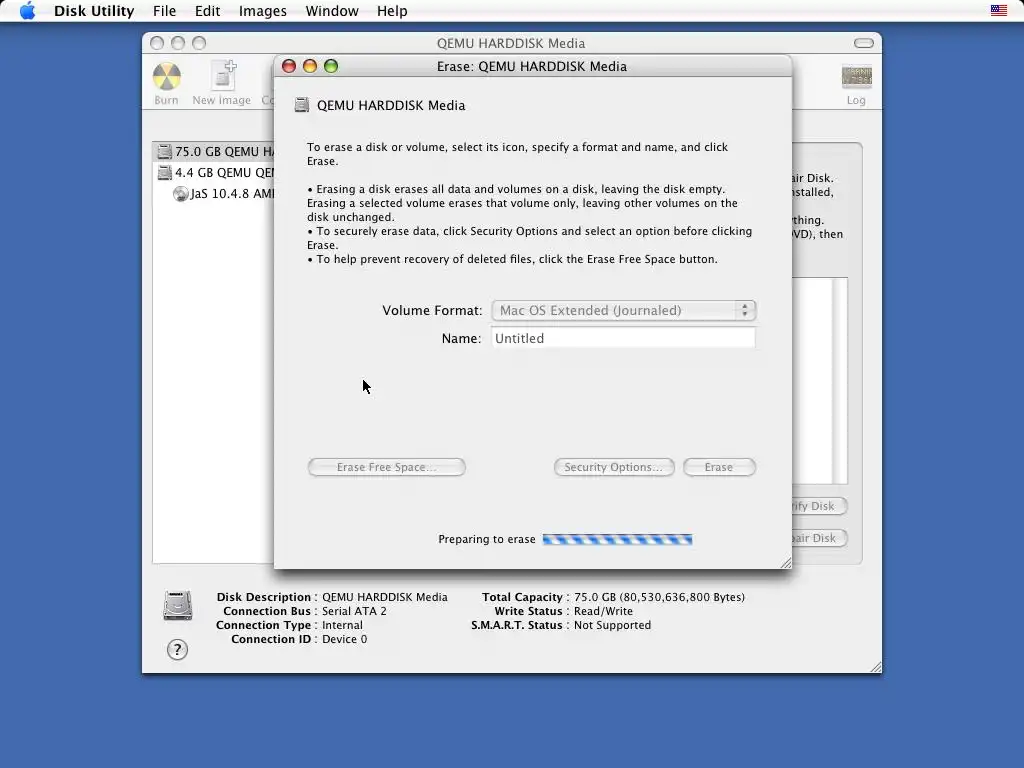Click the Disk Description value QEMU HARDDISK Media
The width and height of the screenshot is (1024, 768).
click(x=385, y=597)
